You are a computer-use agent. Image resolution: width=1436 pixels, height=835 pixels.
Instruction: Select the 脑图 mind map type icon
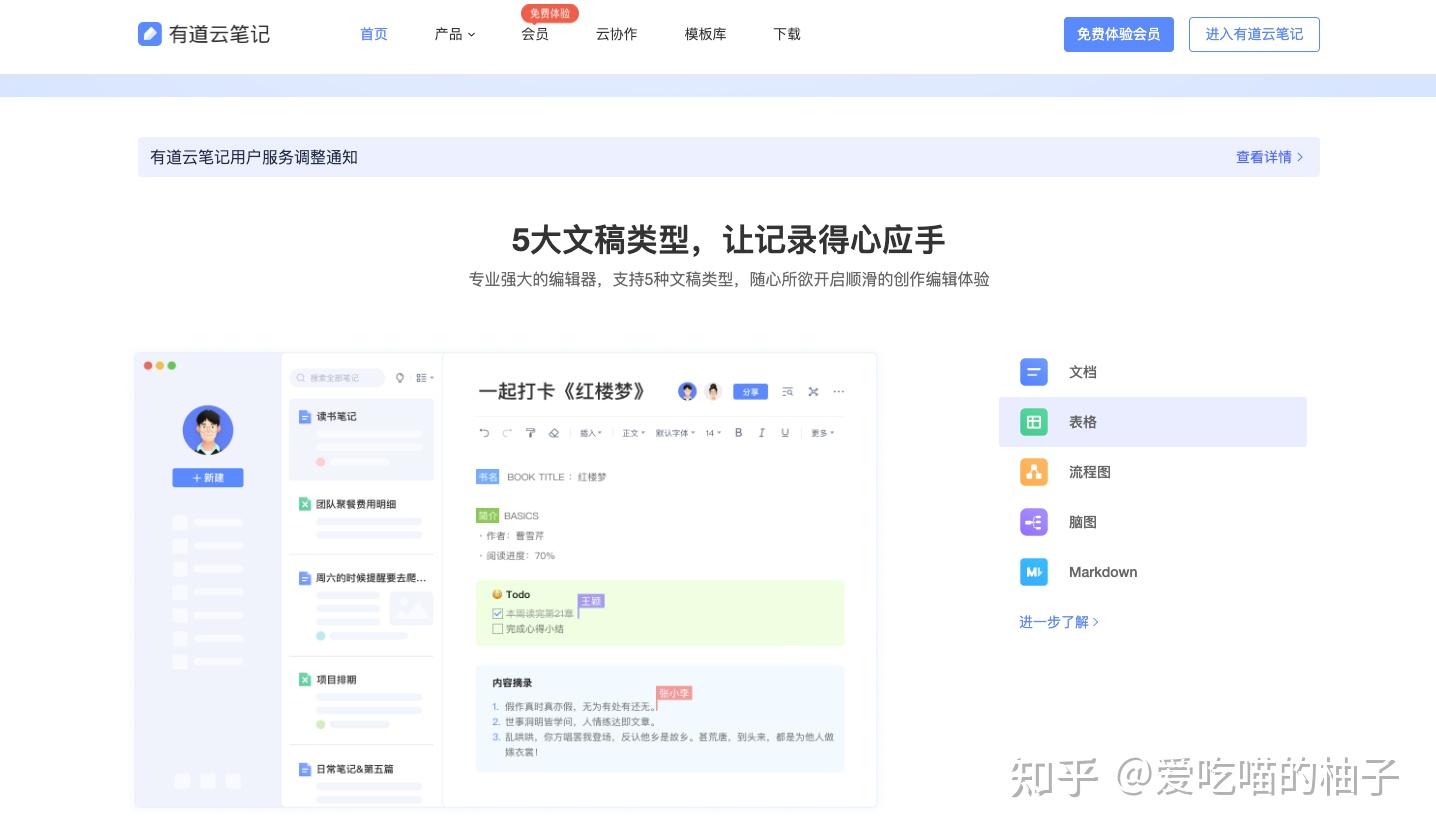pyautogui.click(x=1033, y=522)
